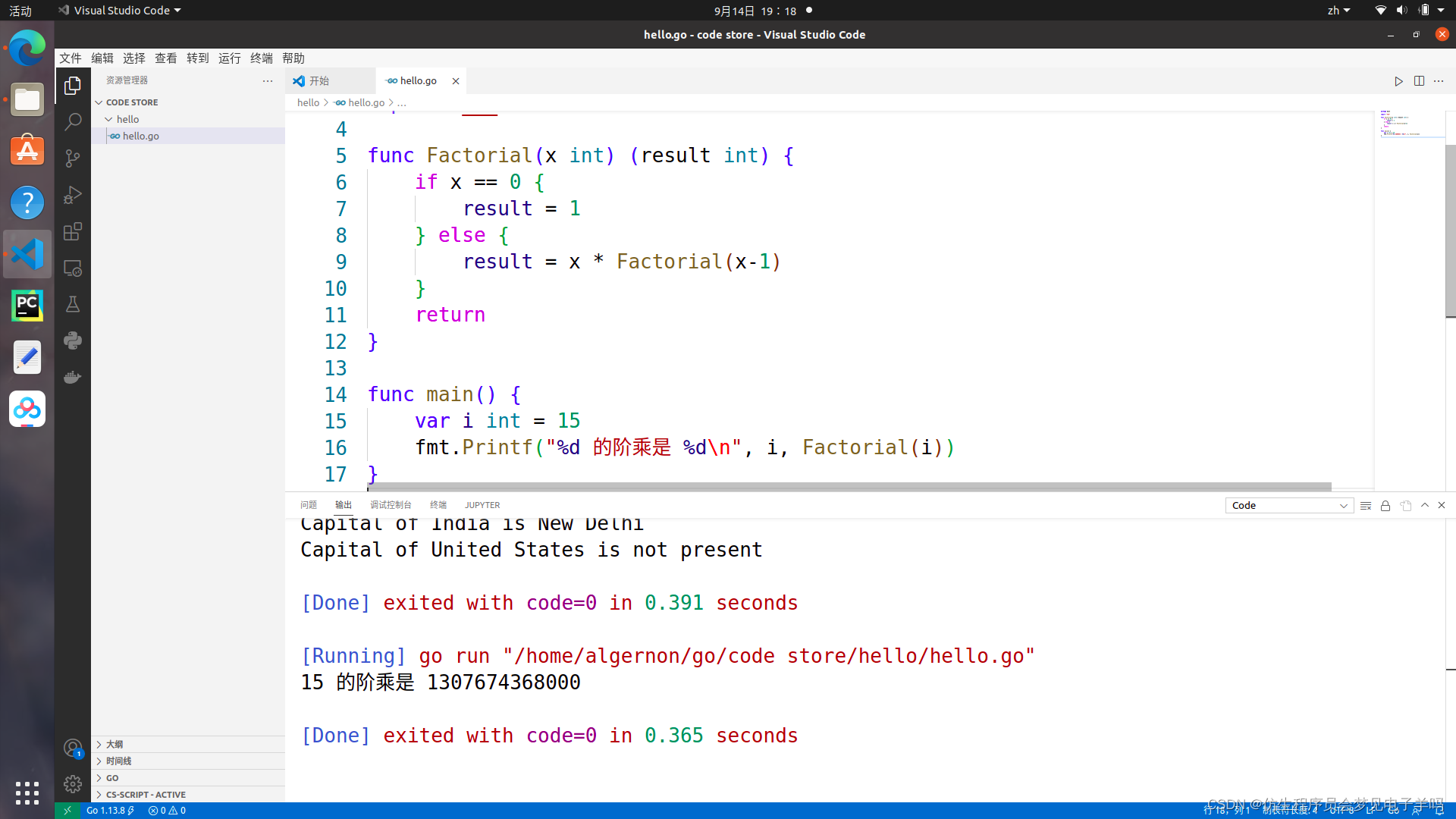The height and width of the screenshot is (819, 1456).
Task: Show applications grid in the dock
Action: click(x=27, y=793)
